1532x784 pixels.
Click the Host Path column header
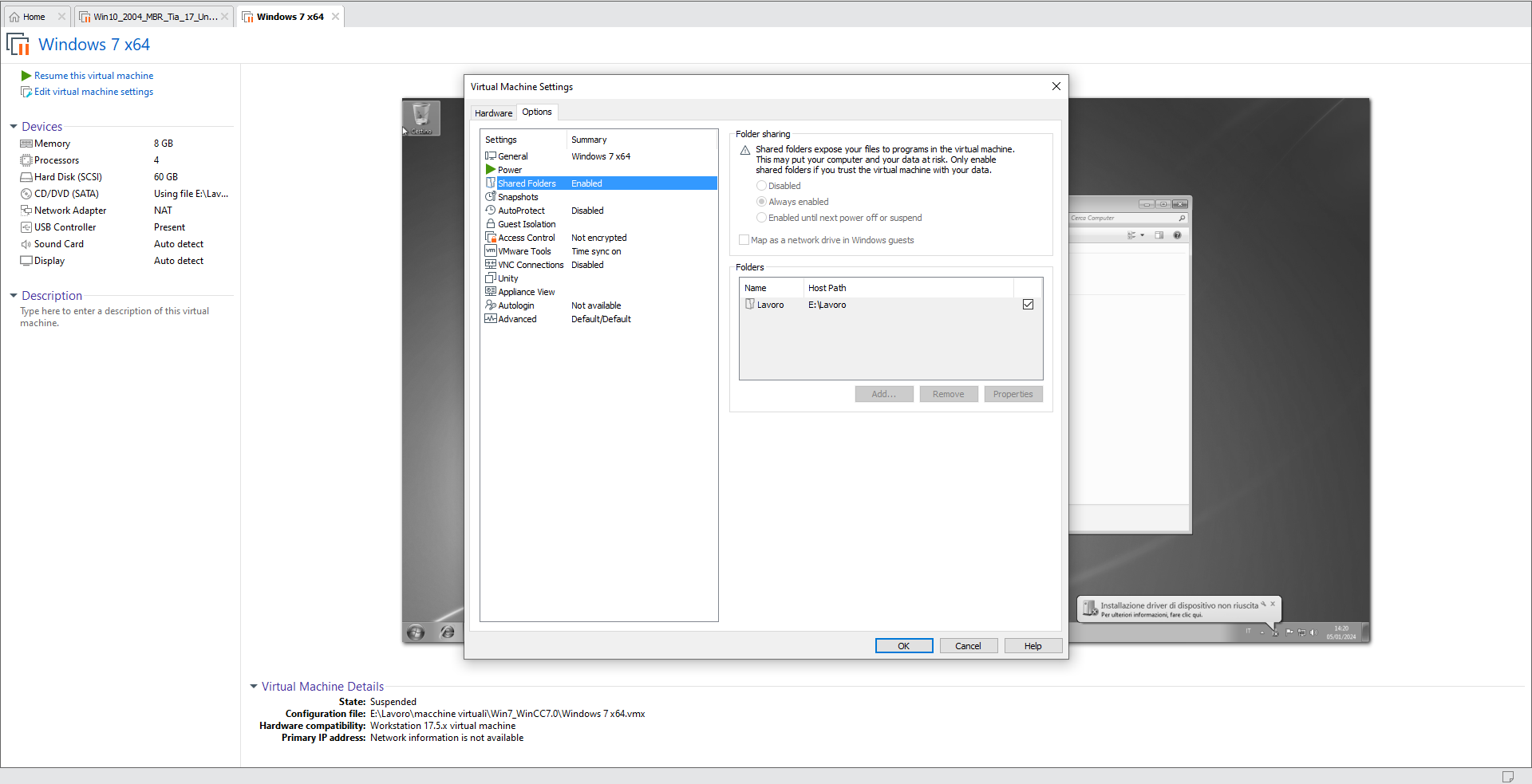(908, 288)
